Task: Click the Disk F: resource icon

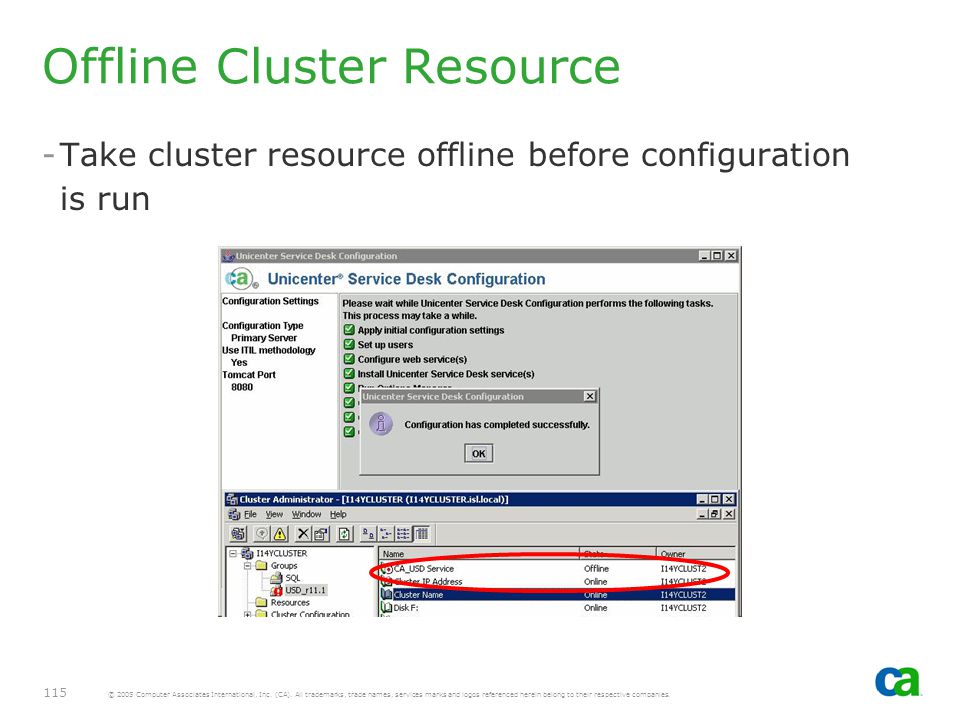Action: point(386,607)
